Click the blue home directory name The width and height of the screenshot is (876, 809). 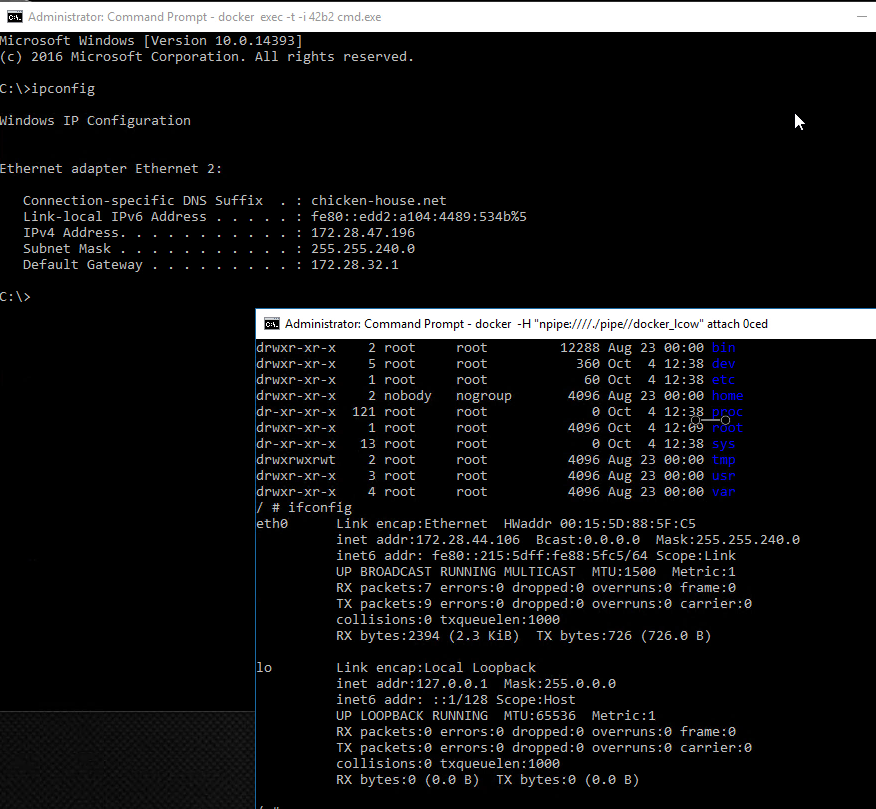click(x=727, y=396)
